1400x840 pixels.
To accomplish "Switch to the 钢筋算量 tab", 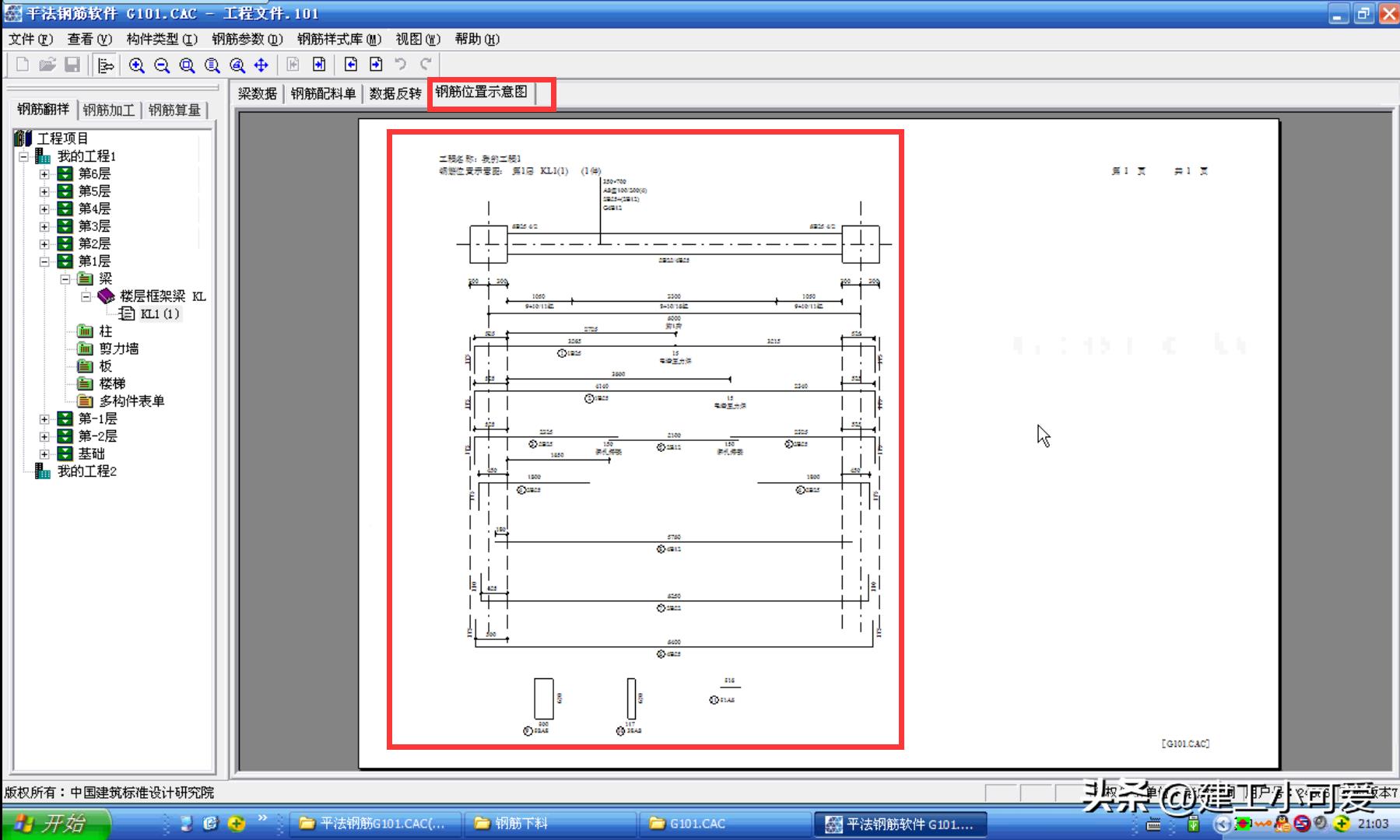I will point(174,110).
